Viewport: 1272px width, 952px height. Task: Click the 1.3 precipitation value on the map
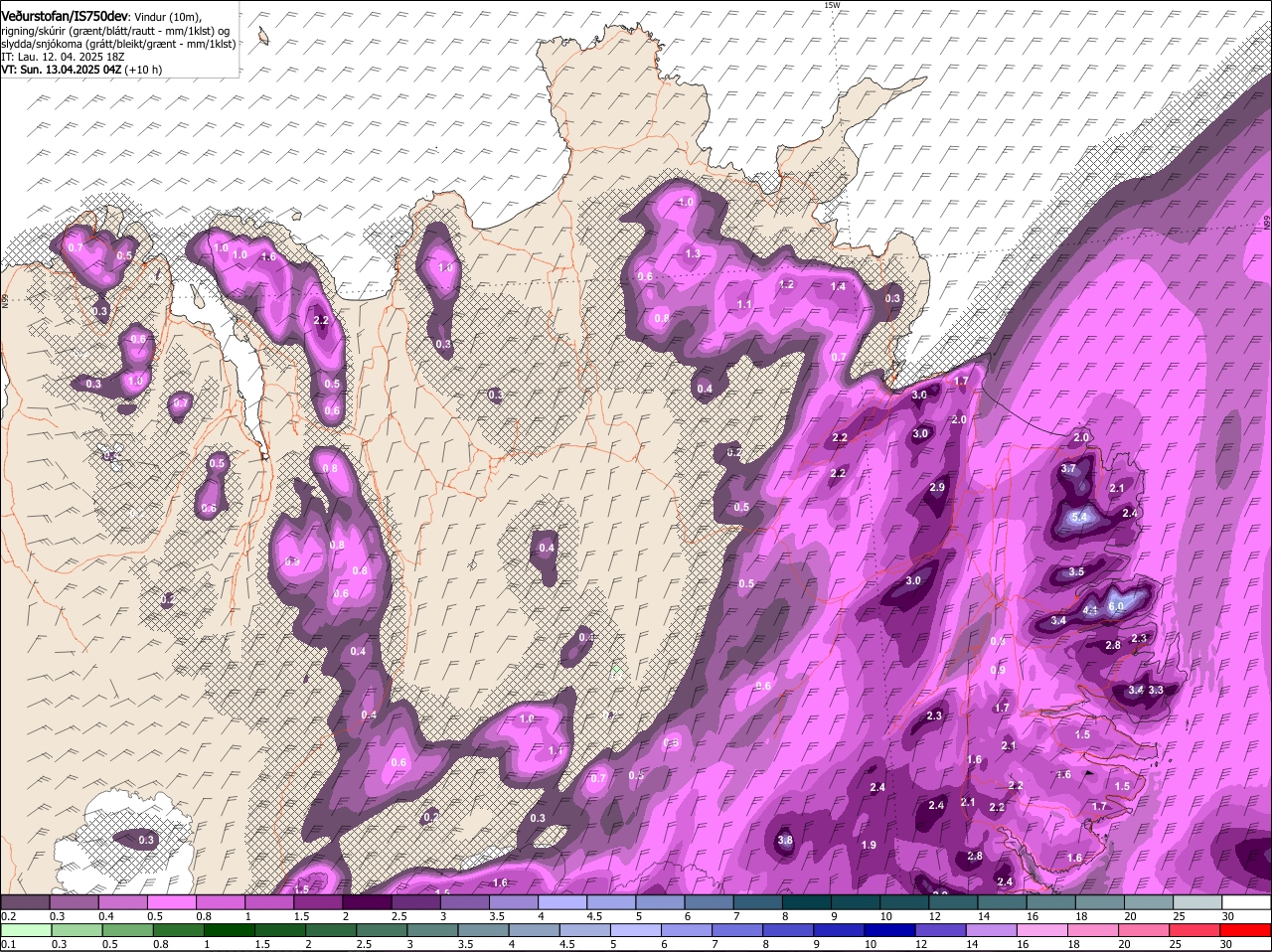coord(694,254)
